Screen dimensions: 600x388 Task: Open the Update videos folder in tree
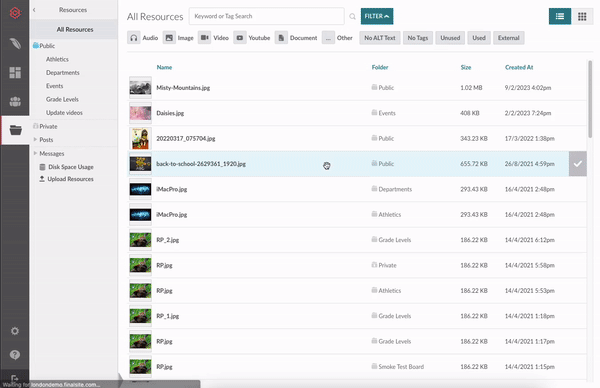coord(64,113)
